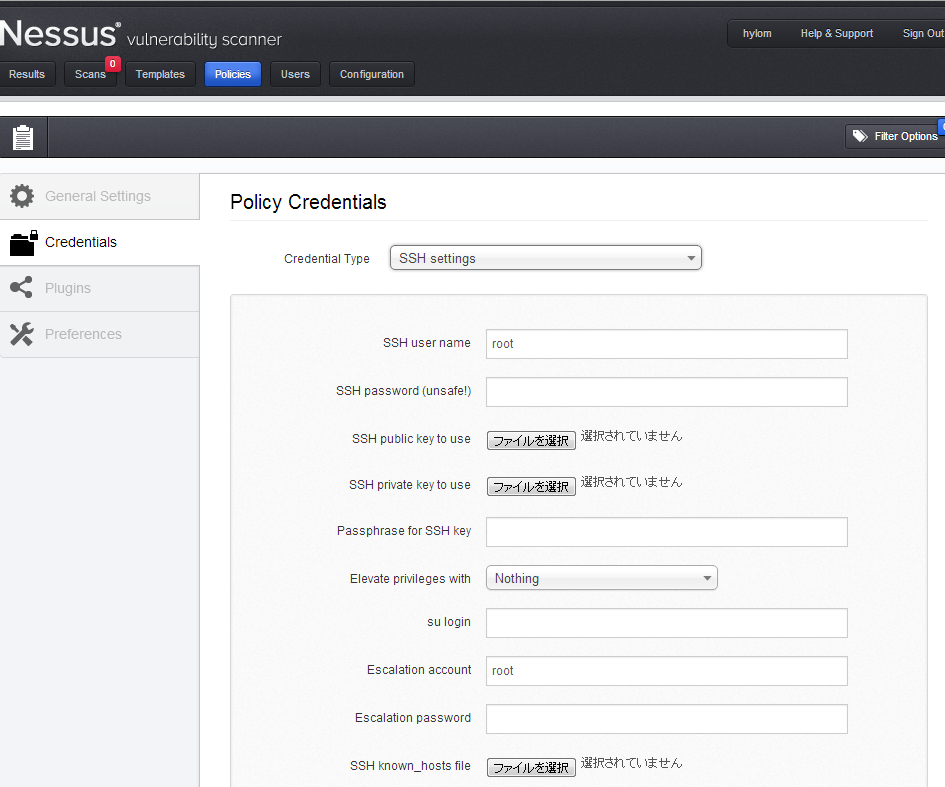The height and width of the screenshot is (787, 945).
Task: Select Preferences in sidebar
Action: 99,334
